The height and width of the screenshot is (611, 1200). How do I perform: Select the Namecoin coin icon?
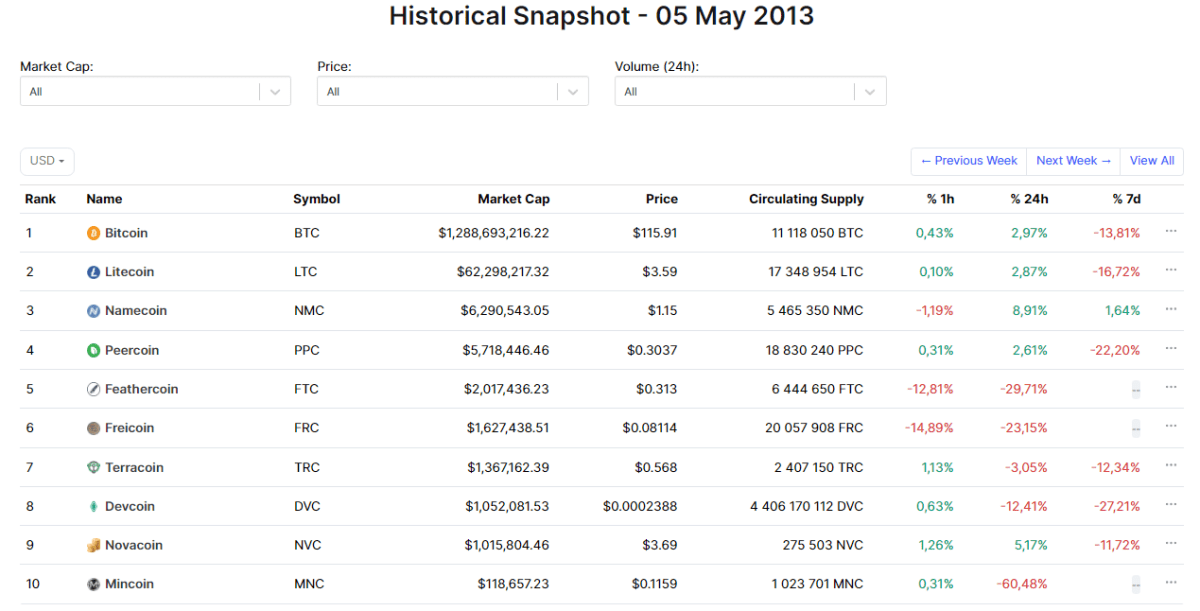[x=93, y=310]
